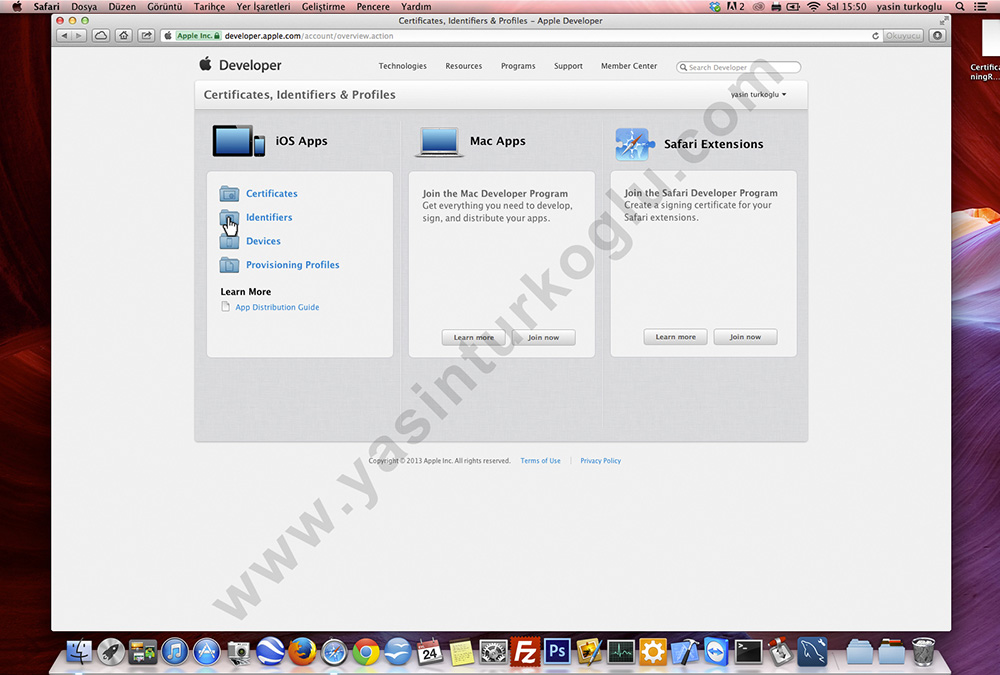
Task: Click Learn more under Safari Extensions
Action: click(675, 337)
